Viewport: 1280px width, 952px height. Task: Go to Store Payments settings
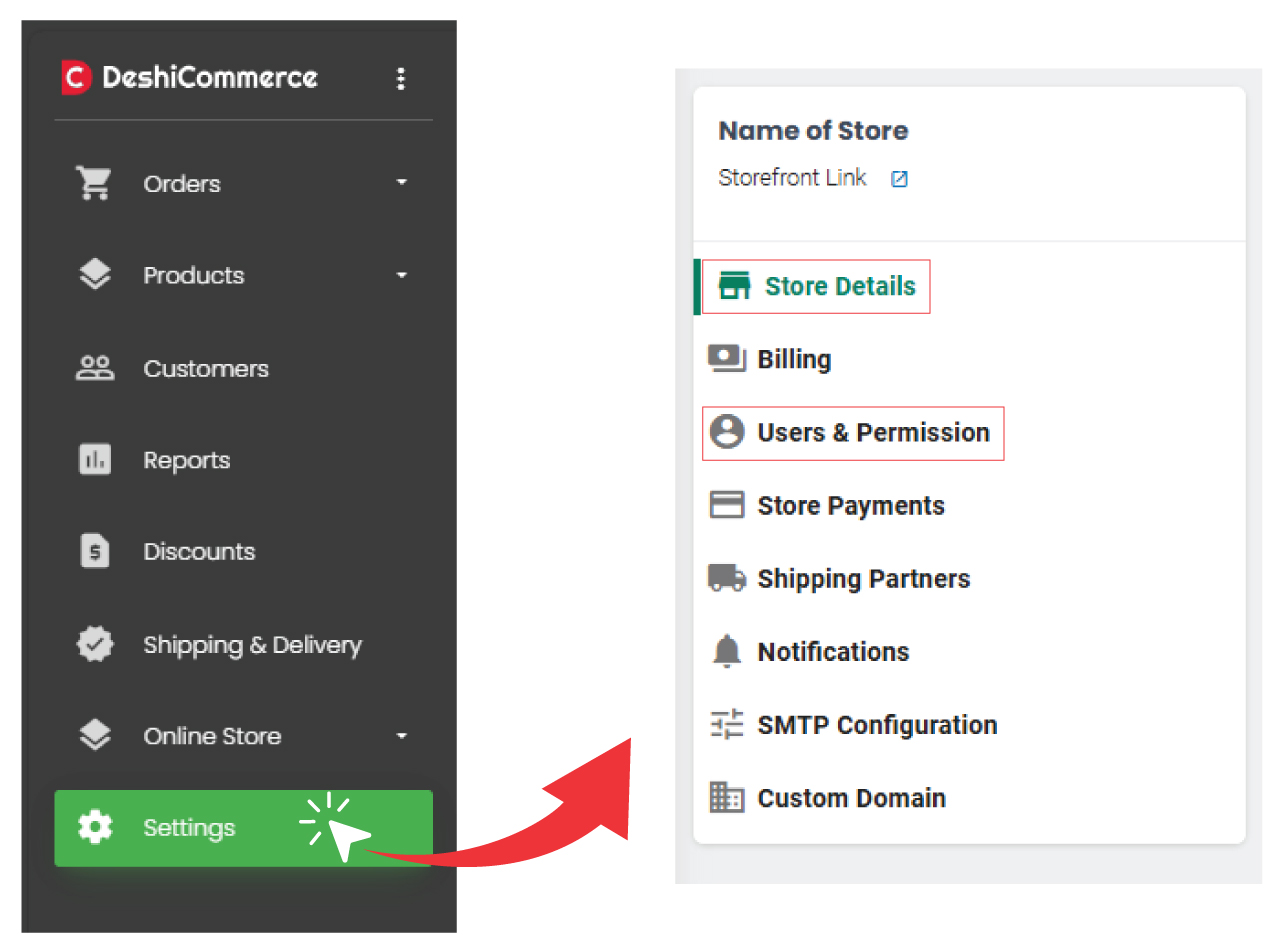[850, 505]
